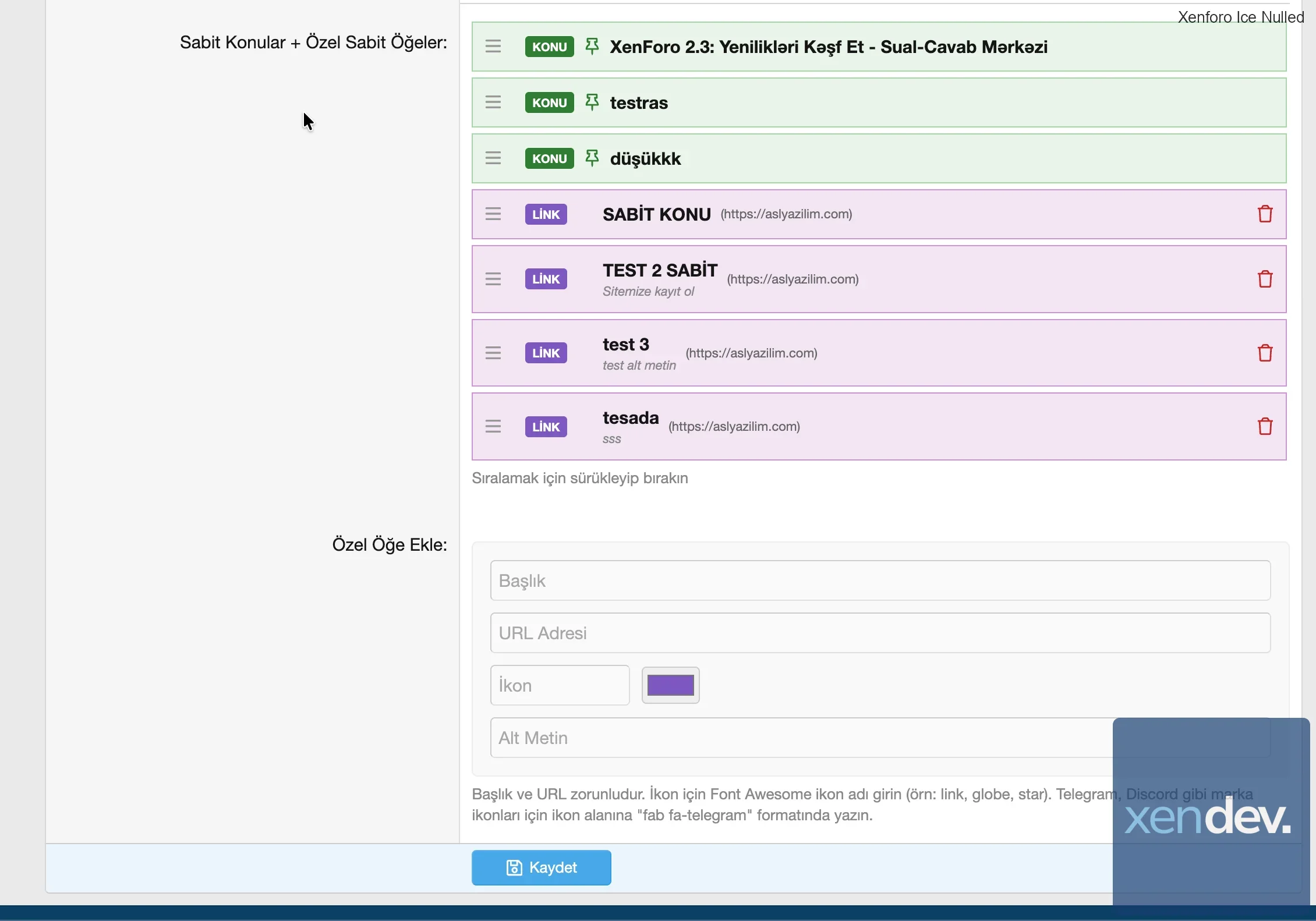
Task: Click drag handle beside testras topic
Action: coord(493,102)
